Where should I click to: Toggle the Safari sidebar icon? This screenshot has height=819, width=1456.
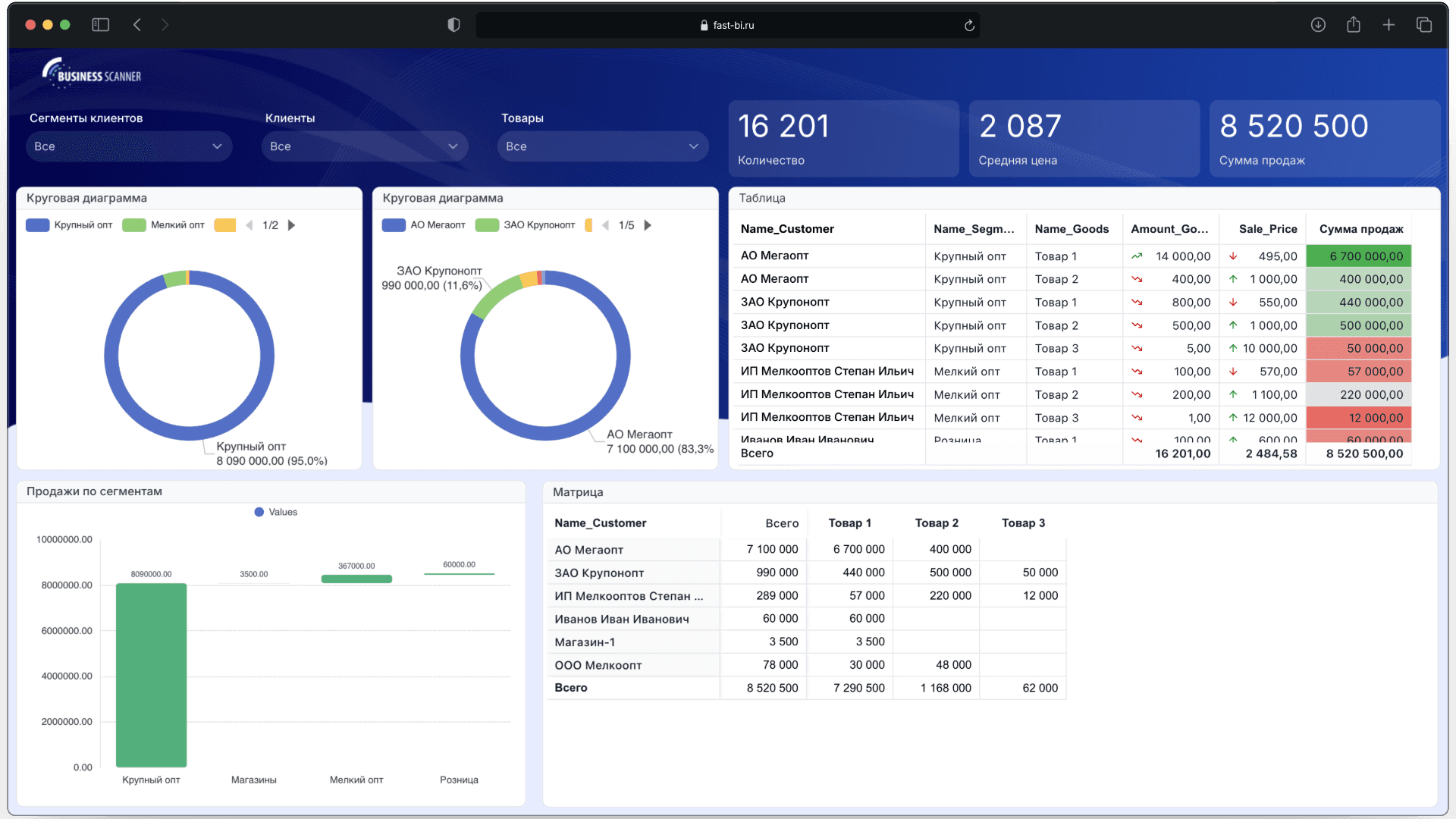[100, 25]
